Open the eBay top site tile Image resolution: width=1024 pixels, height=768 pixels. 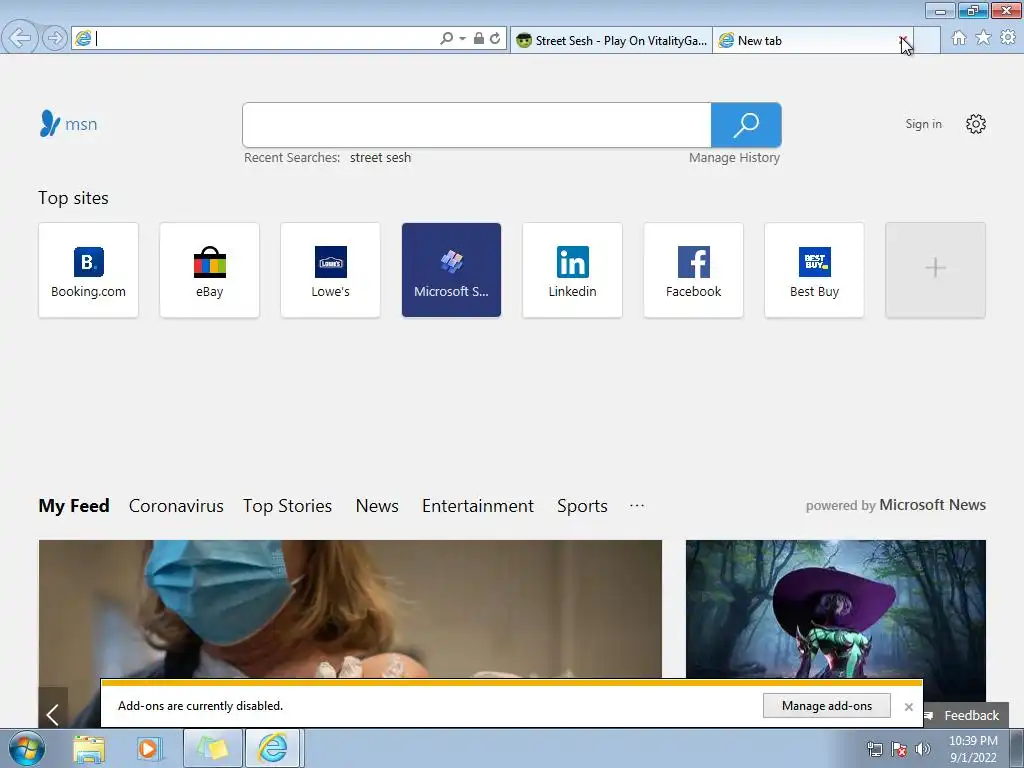[x=210, y=270]
